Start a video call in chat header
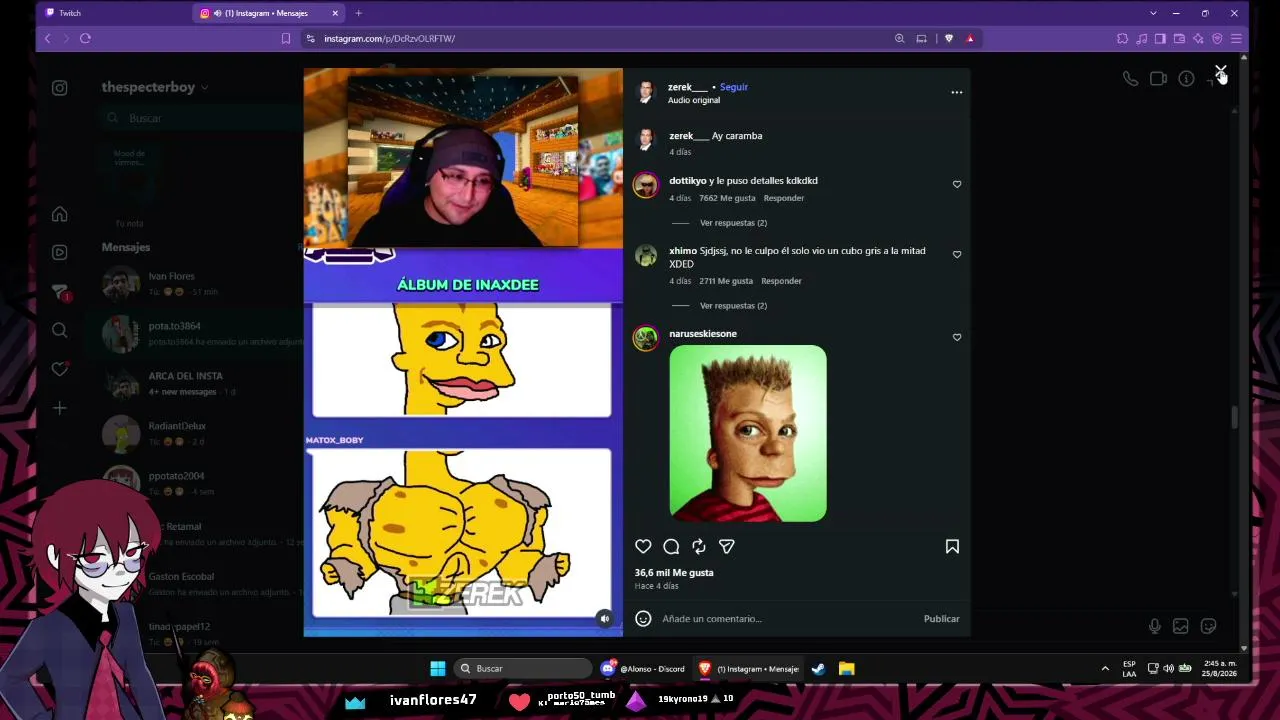This screenshot has width=1280, height=720. coord(1158,79)
